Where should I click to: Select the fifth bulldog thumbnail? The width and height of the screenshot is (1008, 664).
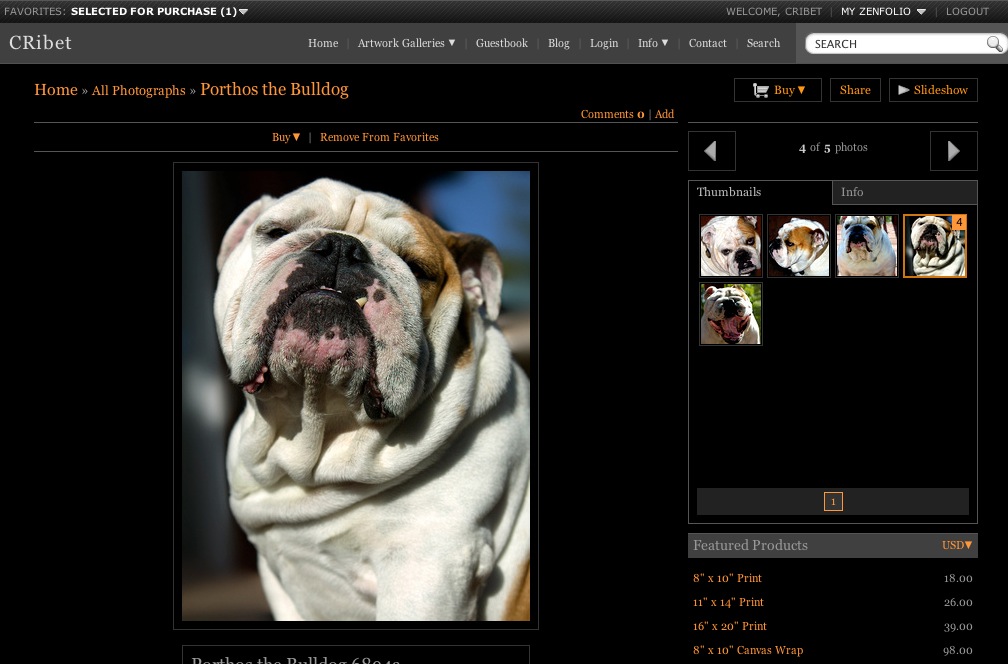[x=730, y=313]
